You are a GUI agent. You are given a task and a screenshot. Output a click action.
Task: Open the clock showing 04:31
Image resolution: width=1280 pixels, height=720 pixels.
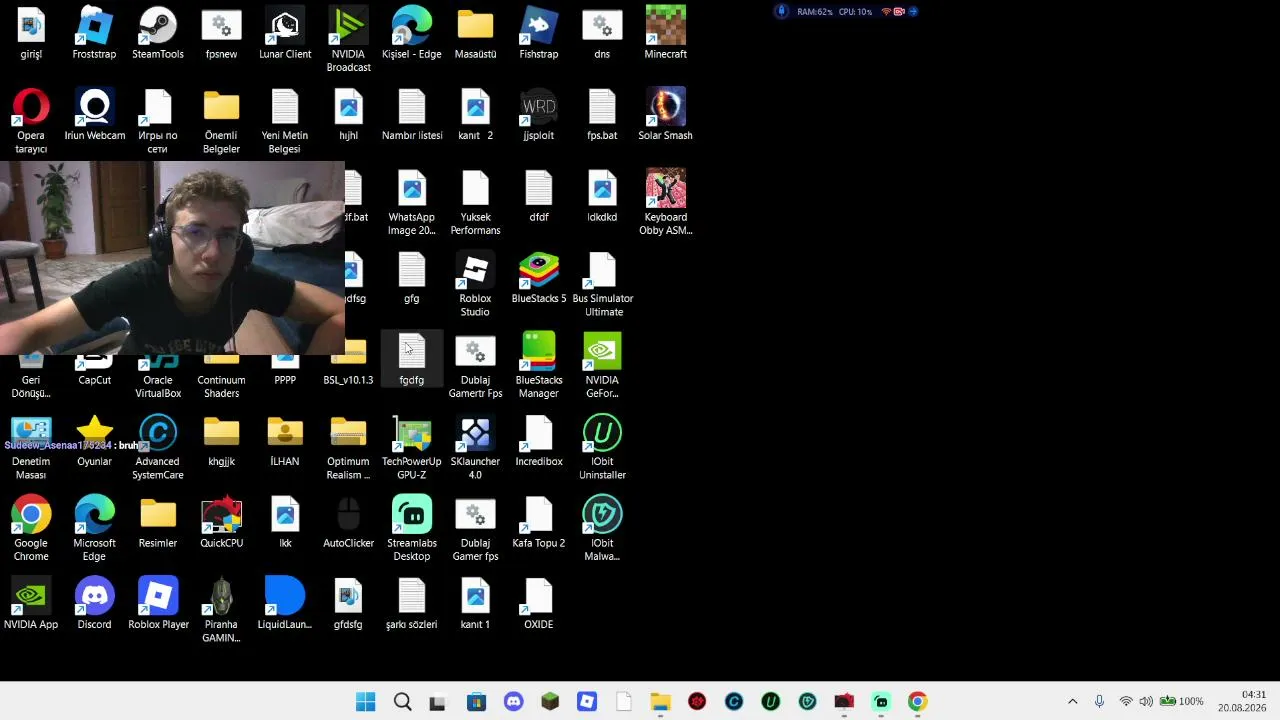[x=1242, y=701]
